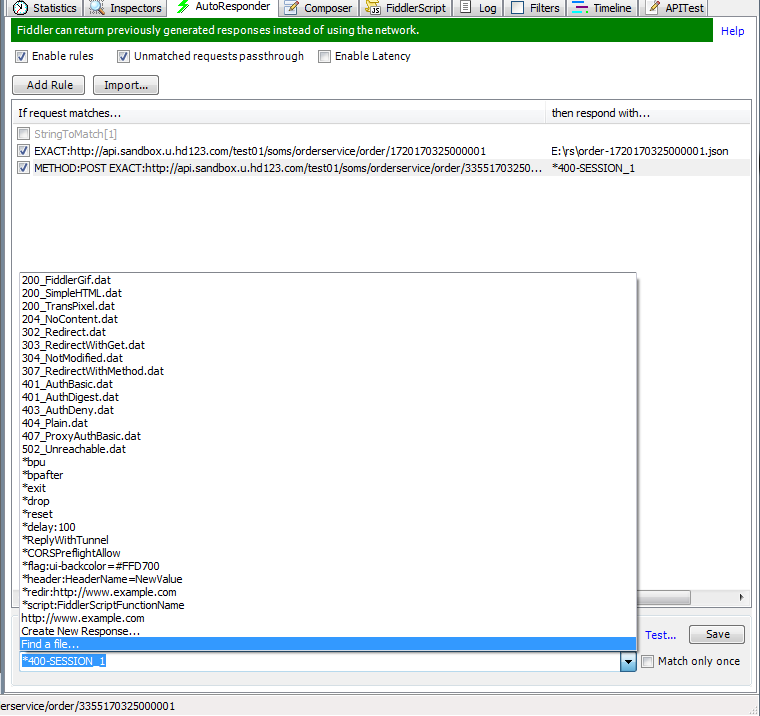The height and width of the screenshot is (716, 760).
Task: Open the Statistics tab
Action: (x=45, y=8)
